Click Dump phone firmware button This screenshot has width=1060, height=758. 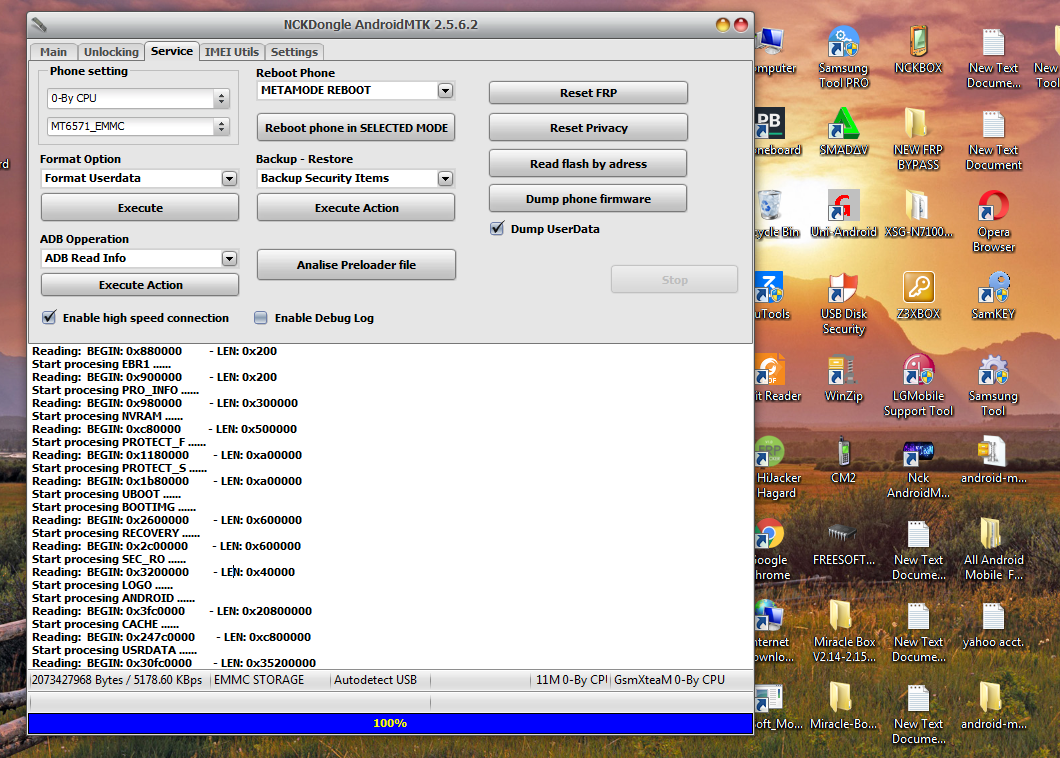[588, 199]
